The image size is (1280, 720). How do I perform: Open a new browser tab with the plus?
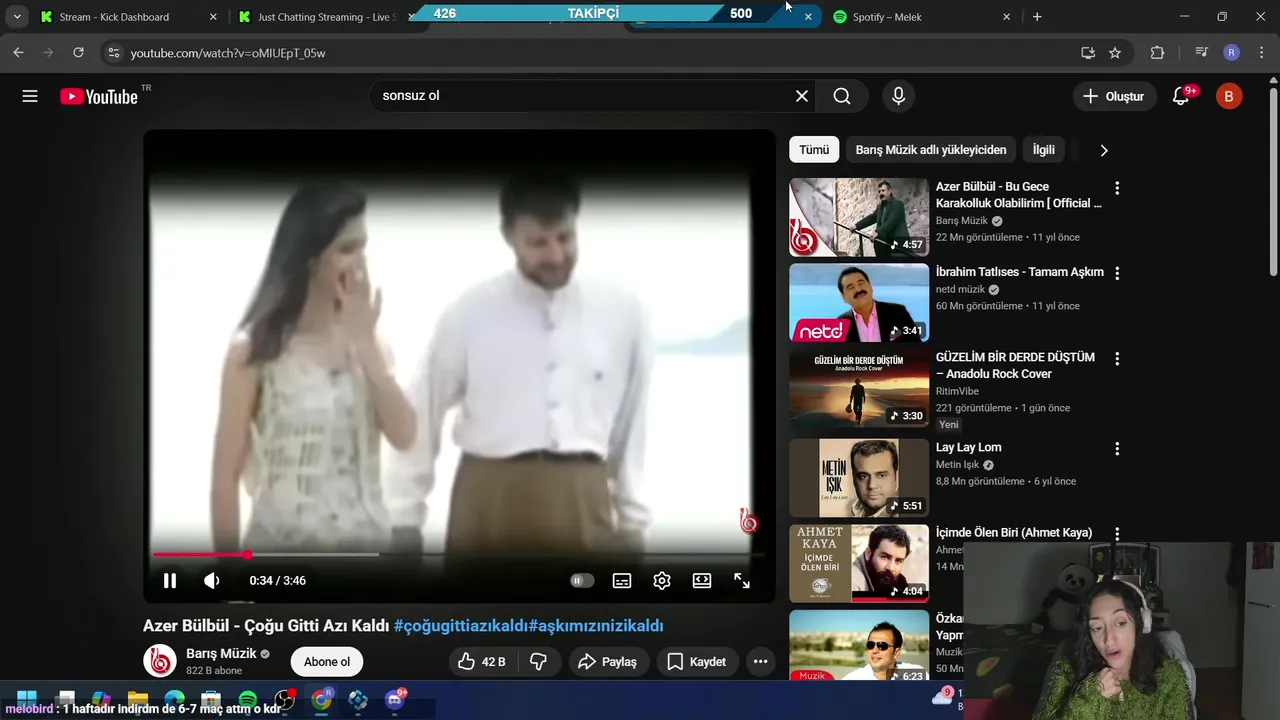tap(1037, 17)
